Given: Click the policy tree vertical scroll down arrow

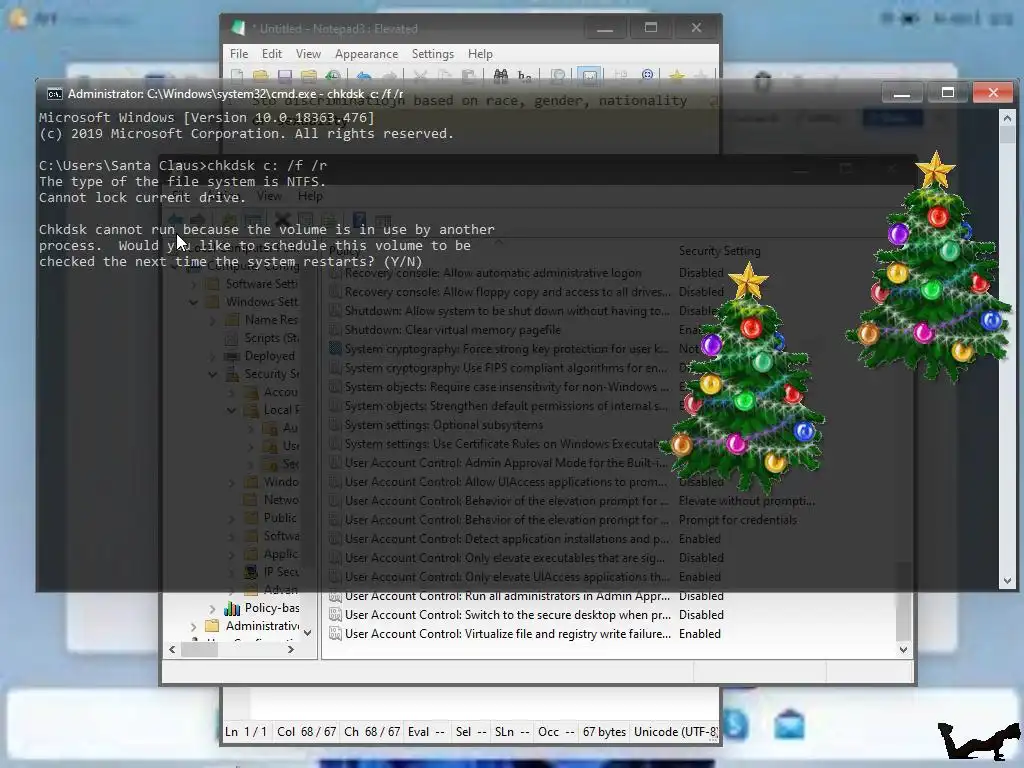Looking at the screenshot, I should click(307, 633).
